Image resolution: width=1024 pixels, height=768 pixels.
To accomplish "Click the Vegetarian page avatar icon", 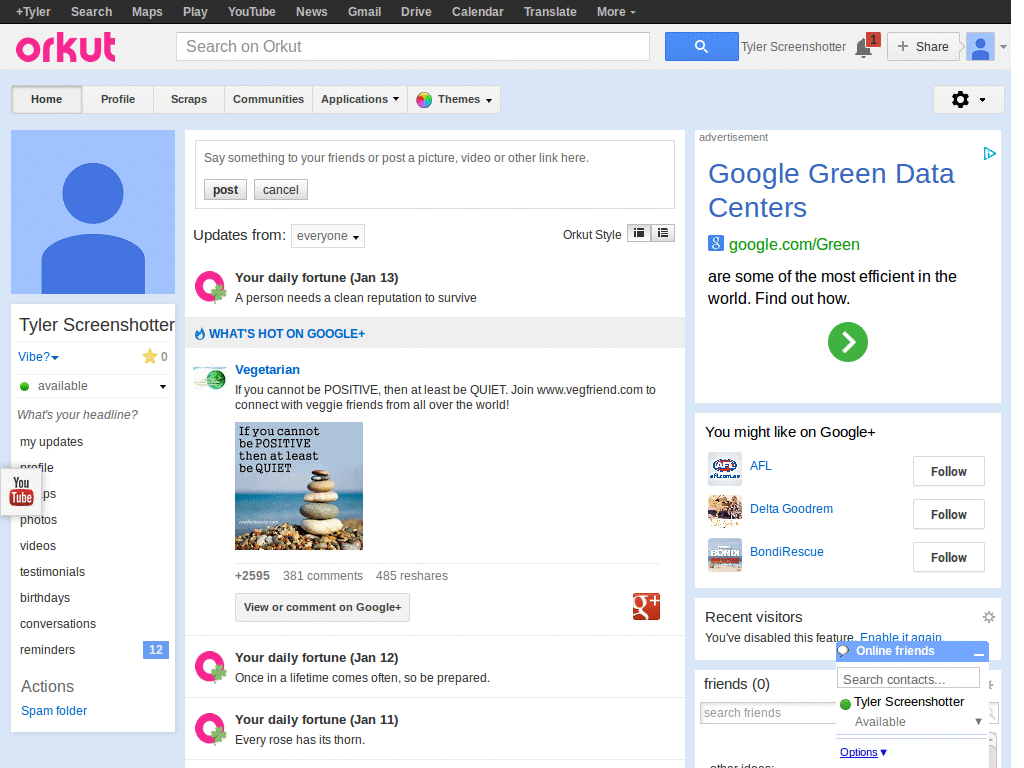I will 210,377.
